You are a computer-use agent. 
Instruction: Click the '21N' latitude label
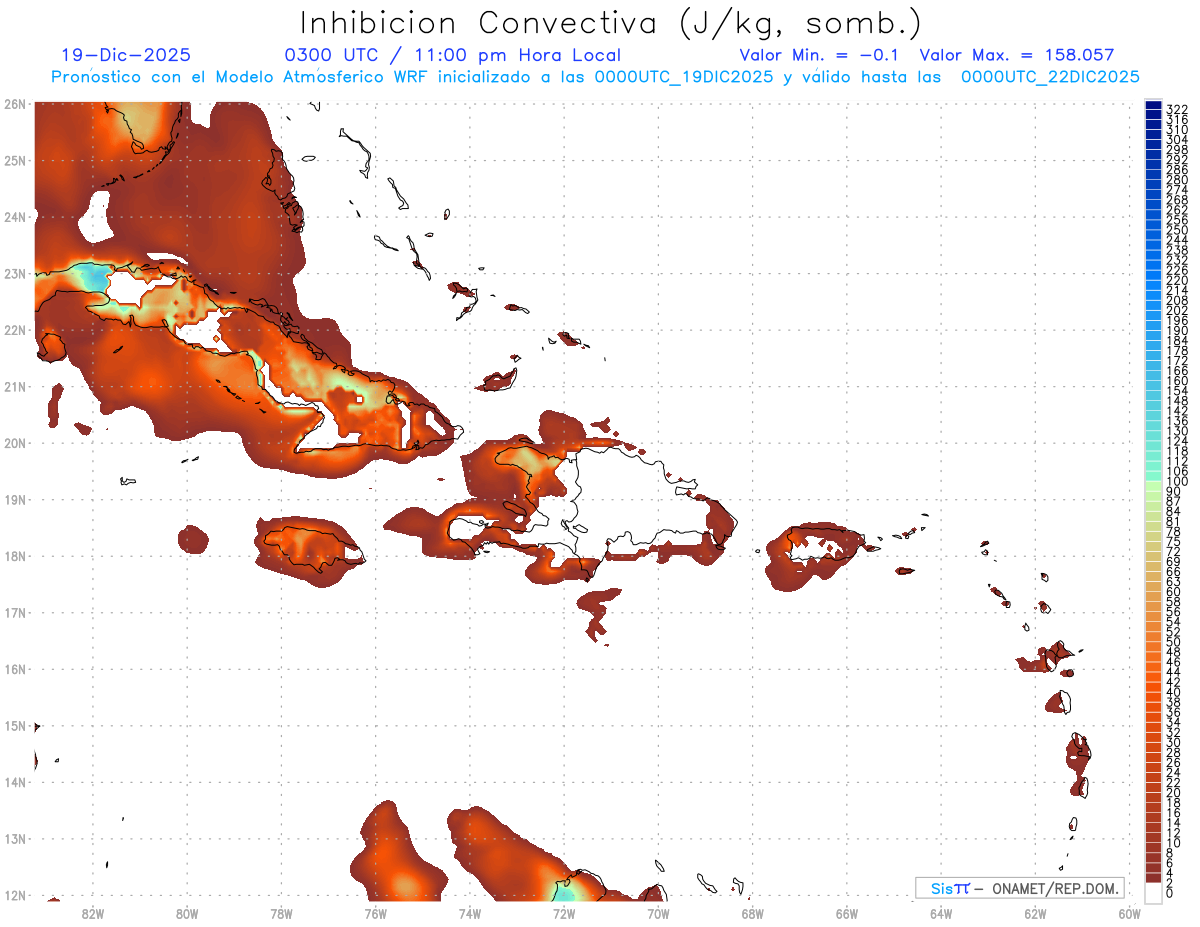tap(14, 386)
